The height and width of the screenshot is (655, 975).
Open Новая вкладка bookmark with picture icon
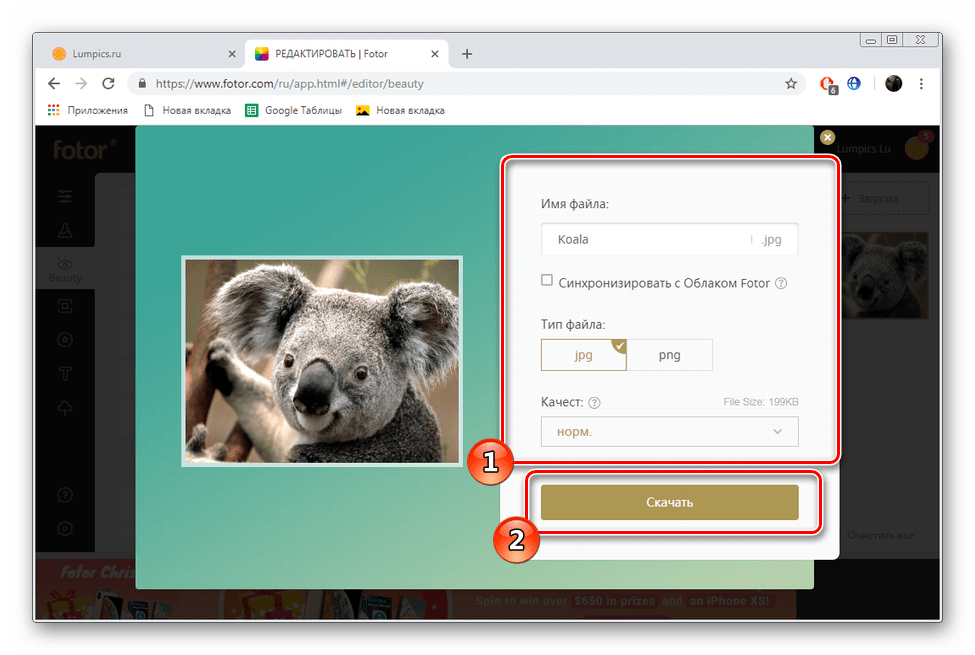point(400,110)
